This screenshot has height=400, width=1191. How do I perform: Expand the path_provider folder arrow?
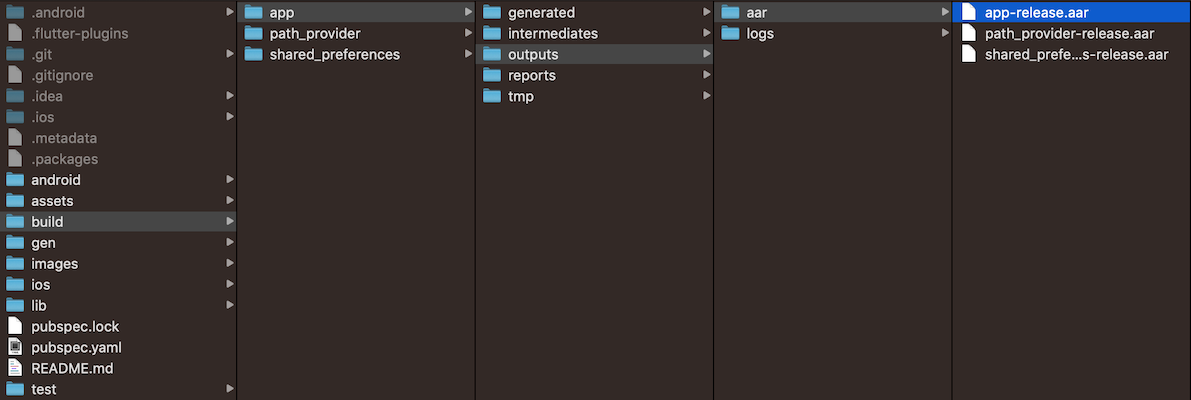pyautogui.click(x=468, y=33)
